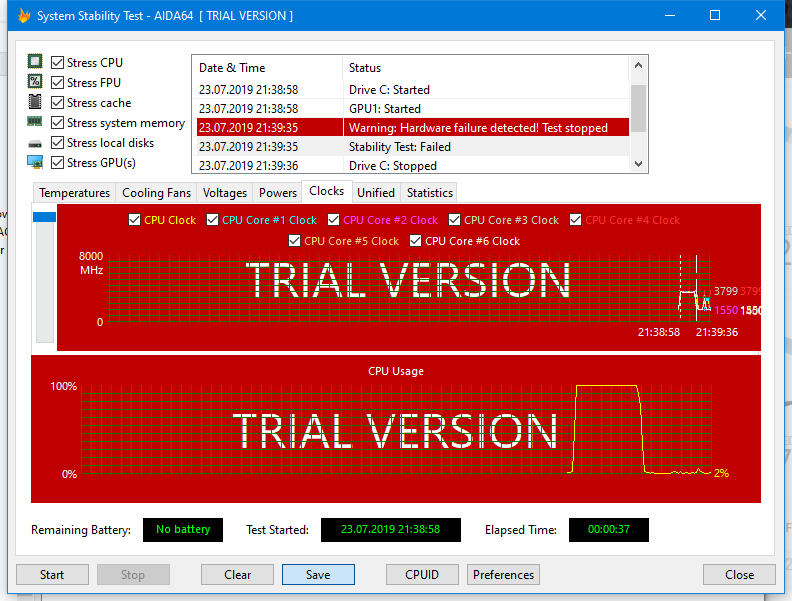This screenshot has width=792, height=601.
Task: Toggle Stress system memory checkbox
Action: [58, 123]
